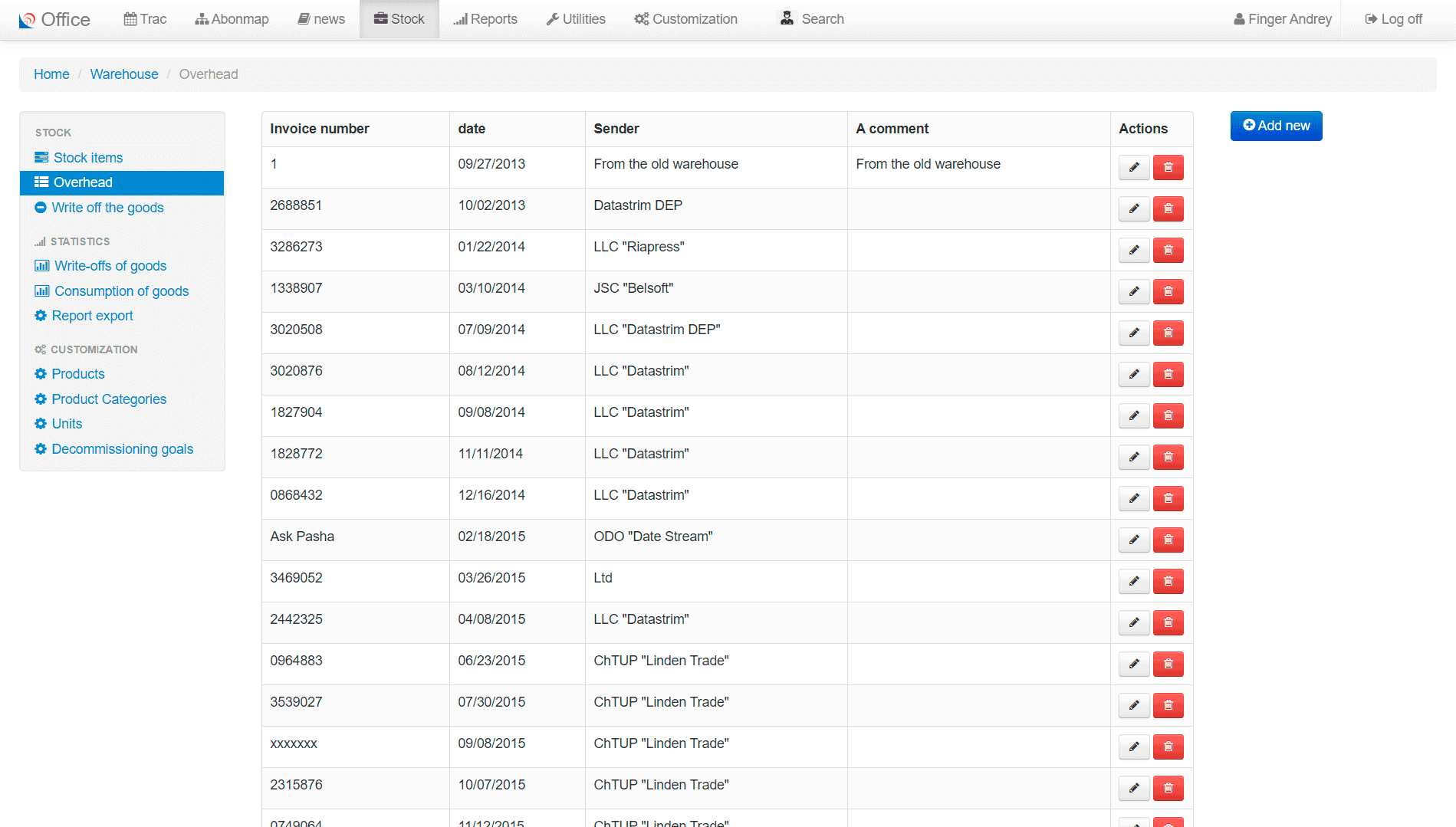Viewport: 1456px width, 827px height.
Task: Go to the news section
Action: (321, 19)
